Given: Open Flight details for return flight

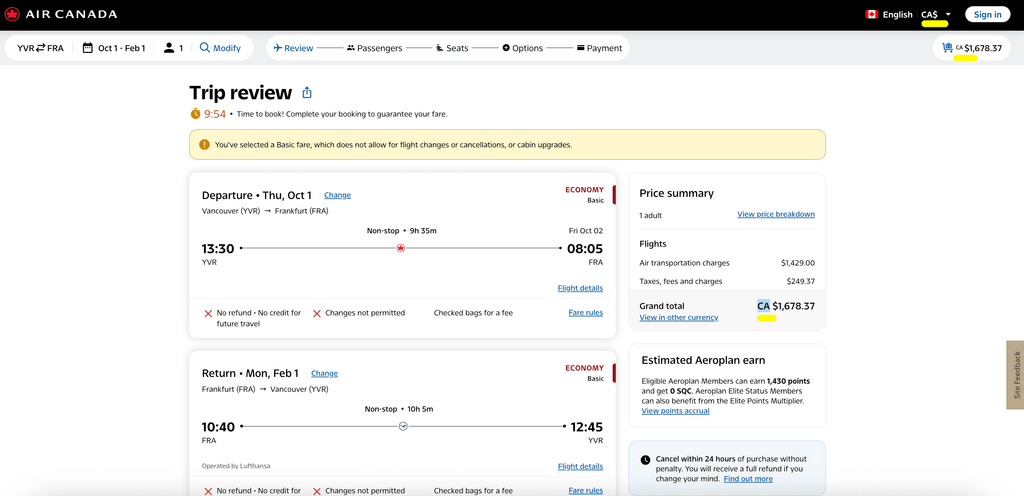Looking at the screenshot, I should pos(580,466).
